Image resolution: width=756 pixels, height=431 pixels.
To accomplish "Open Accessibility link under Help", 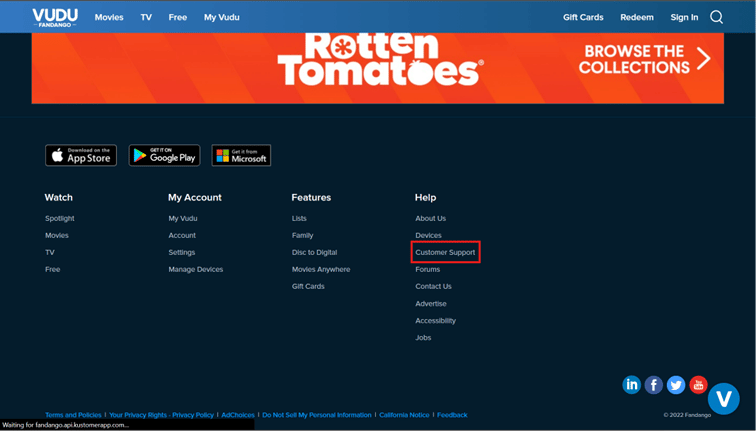I will [x=435, y=321].
